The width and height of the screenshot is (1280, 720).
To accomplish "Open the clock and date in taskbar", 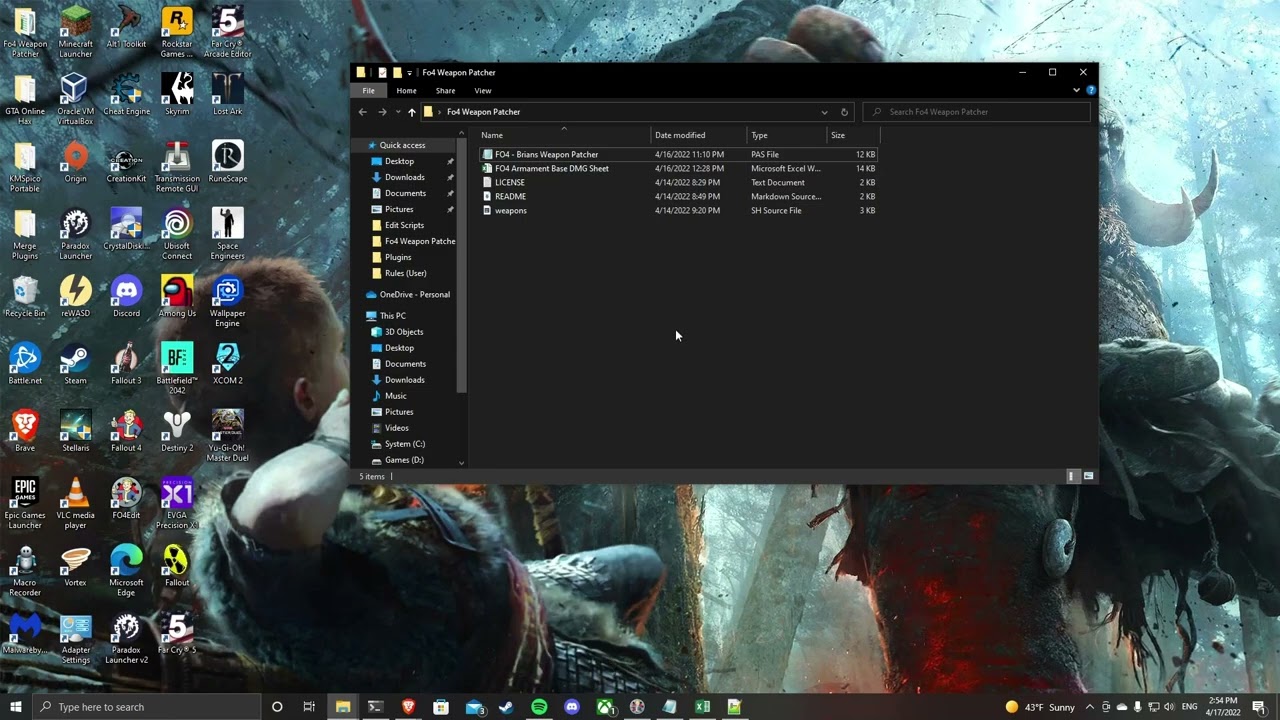I will tap(1222, 707).
